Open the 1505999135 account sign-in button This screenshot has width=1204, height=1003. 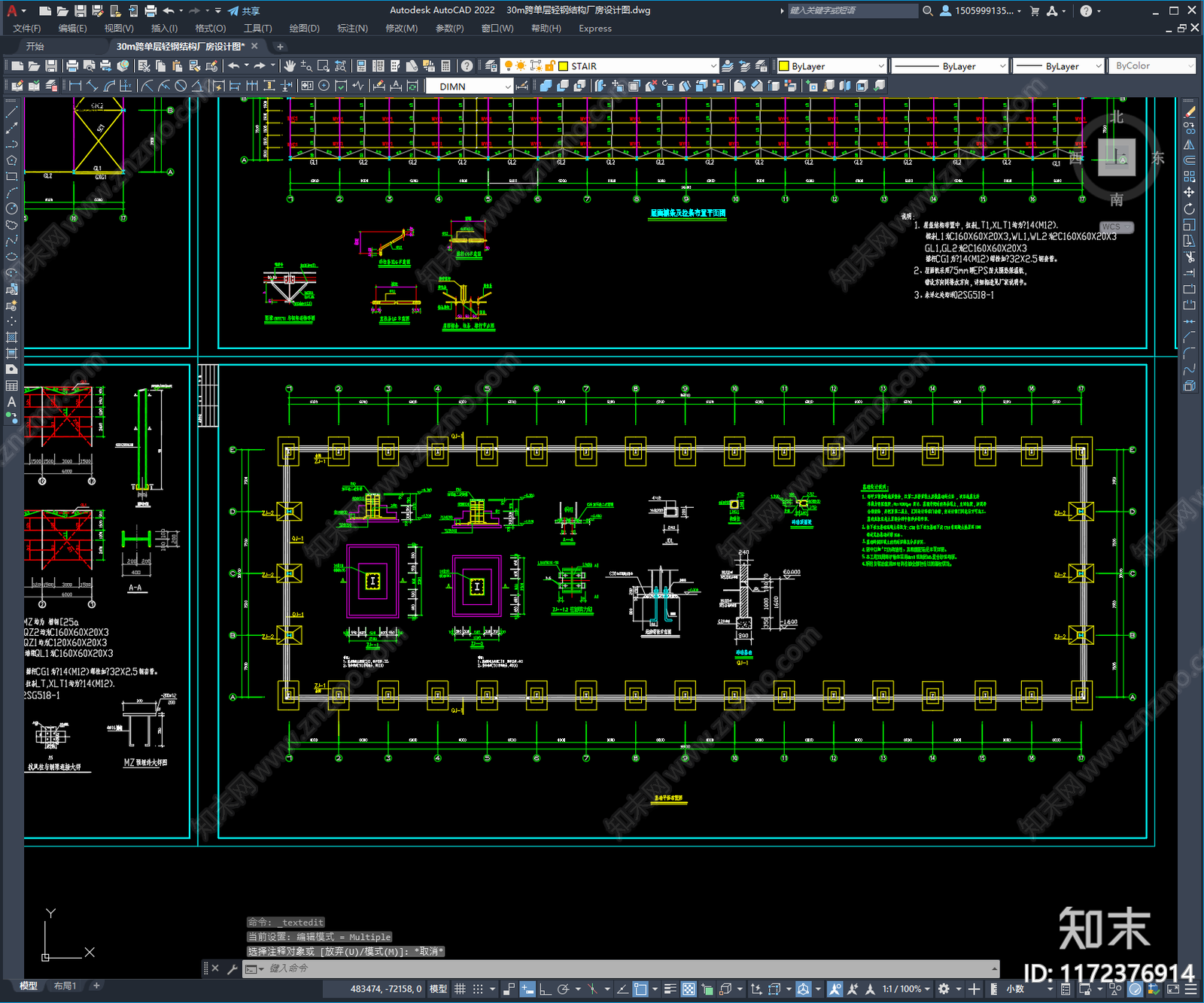(981, 11)
